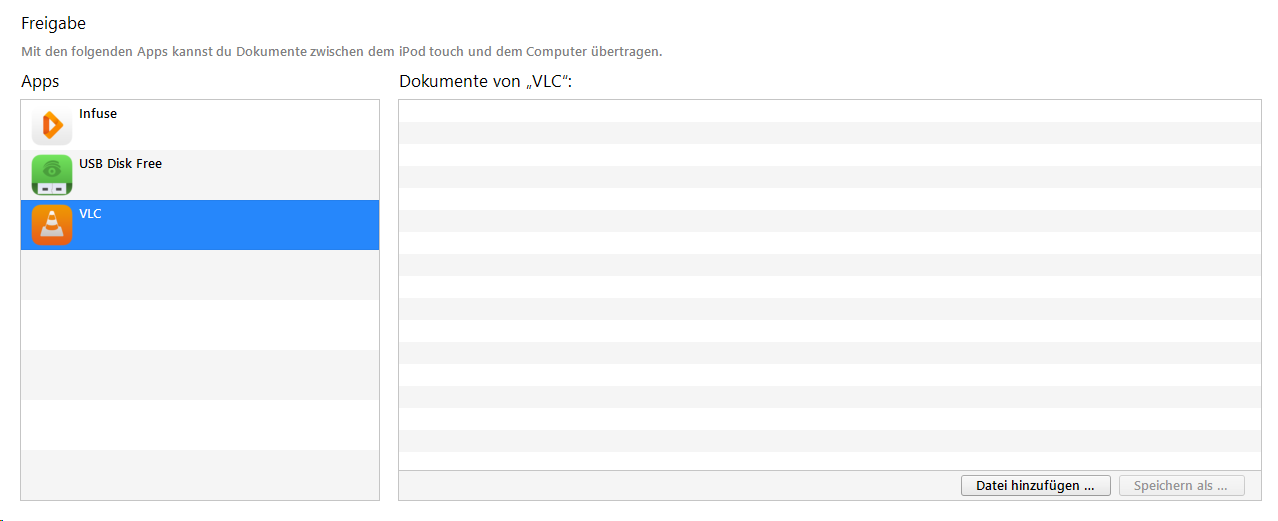This screenshot has height=521, width=1278.
Task: Select the USB Disk Free name label
Action: coord(120,164)
